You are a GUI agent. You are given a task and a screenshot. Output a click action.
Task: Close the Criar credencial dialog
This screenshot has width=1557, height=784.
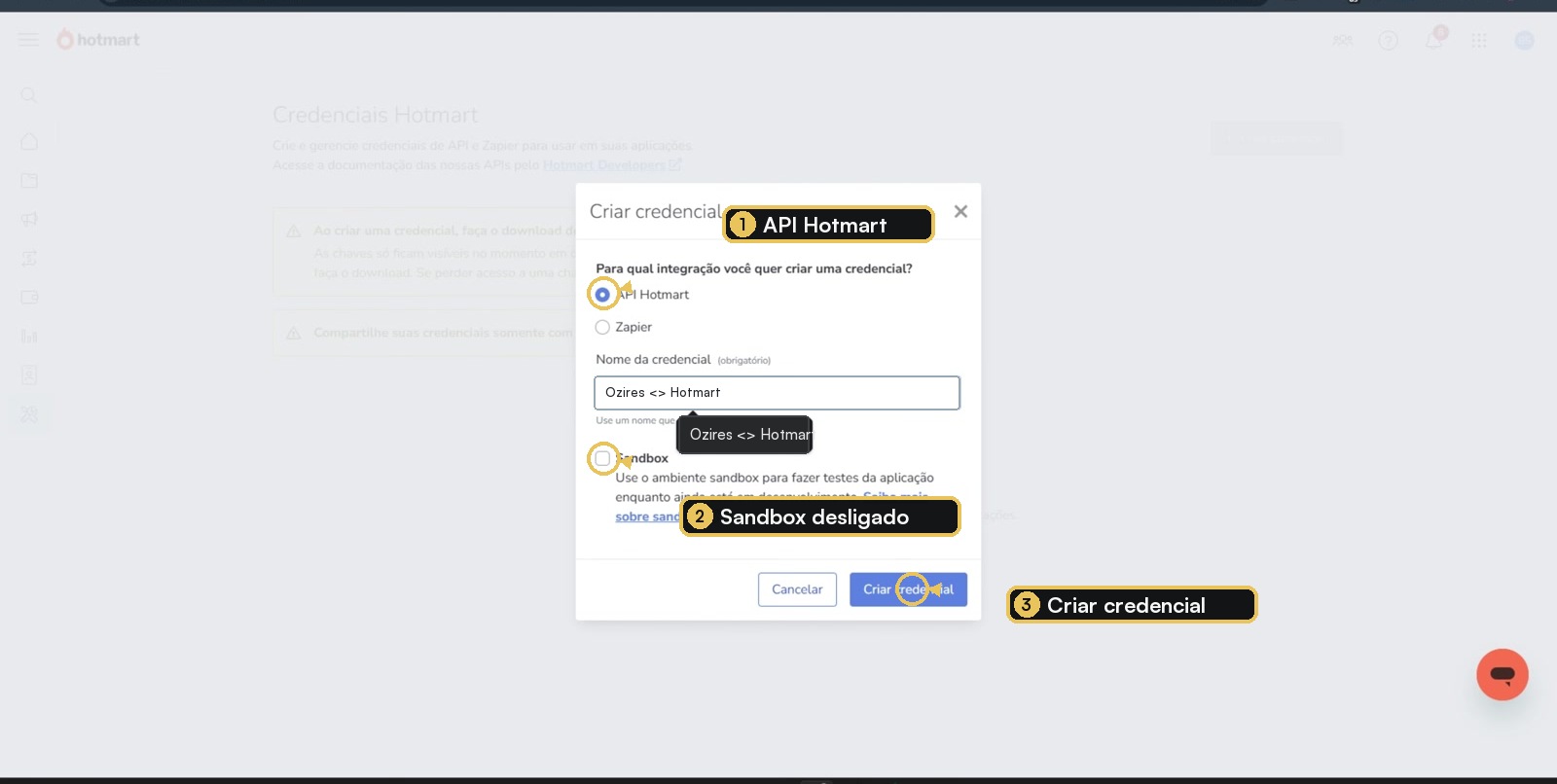coord(960,211)
